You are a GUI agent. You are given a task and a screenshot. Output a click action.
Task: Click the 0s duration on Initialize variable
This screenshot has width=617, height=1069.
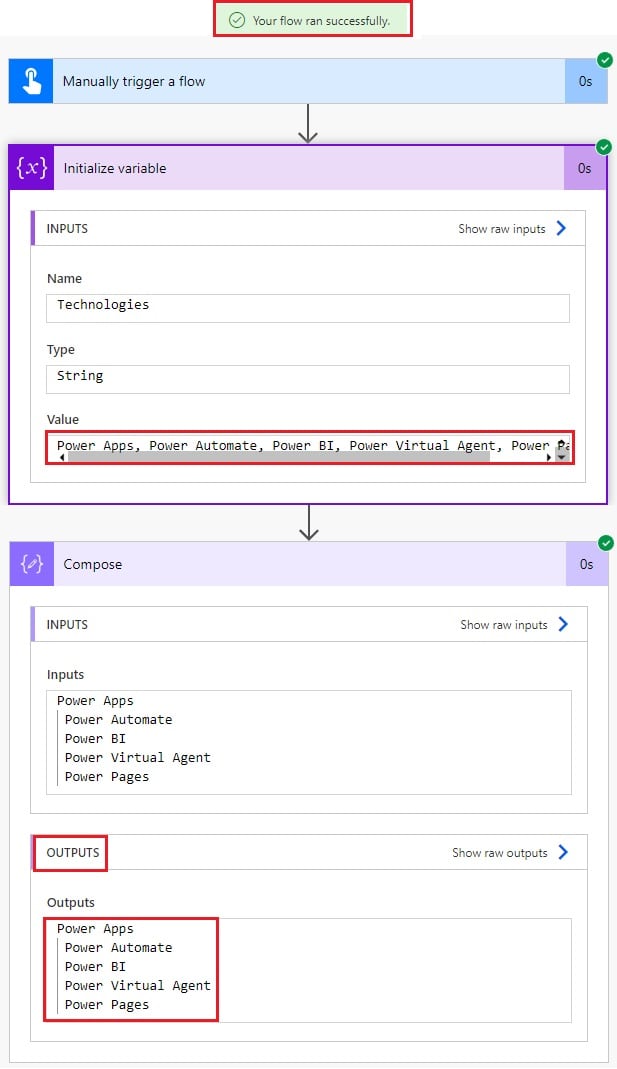coord(584,168)
